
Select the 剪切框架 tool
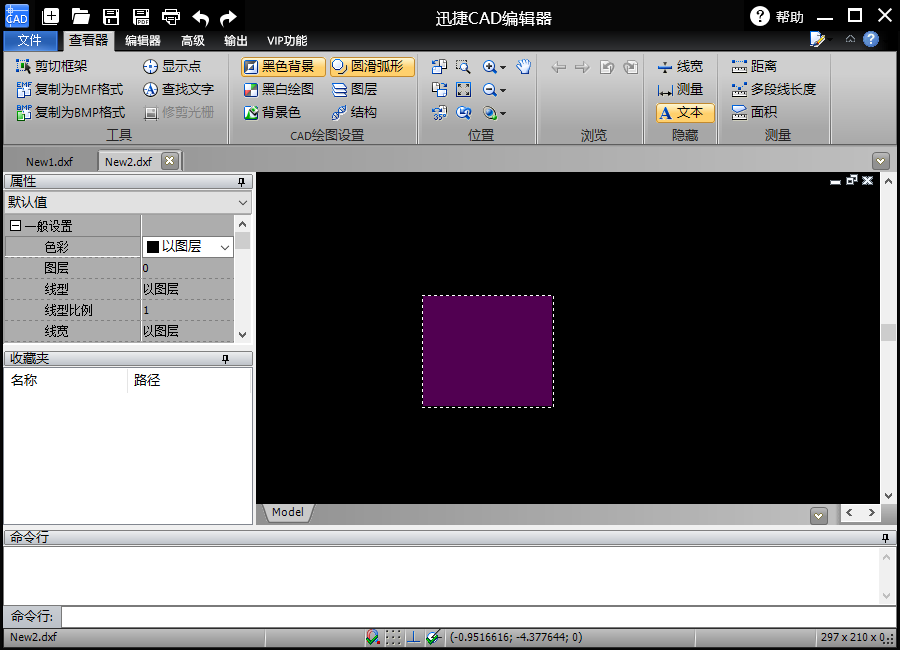coord(51,66)
